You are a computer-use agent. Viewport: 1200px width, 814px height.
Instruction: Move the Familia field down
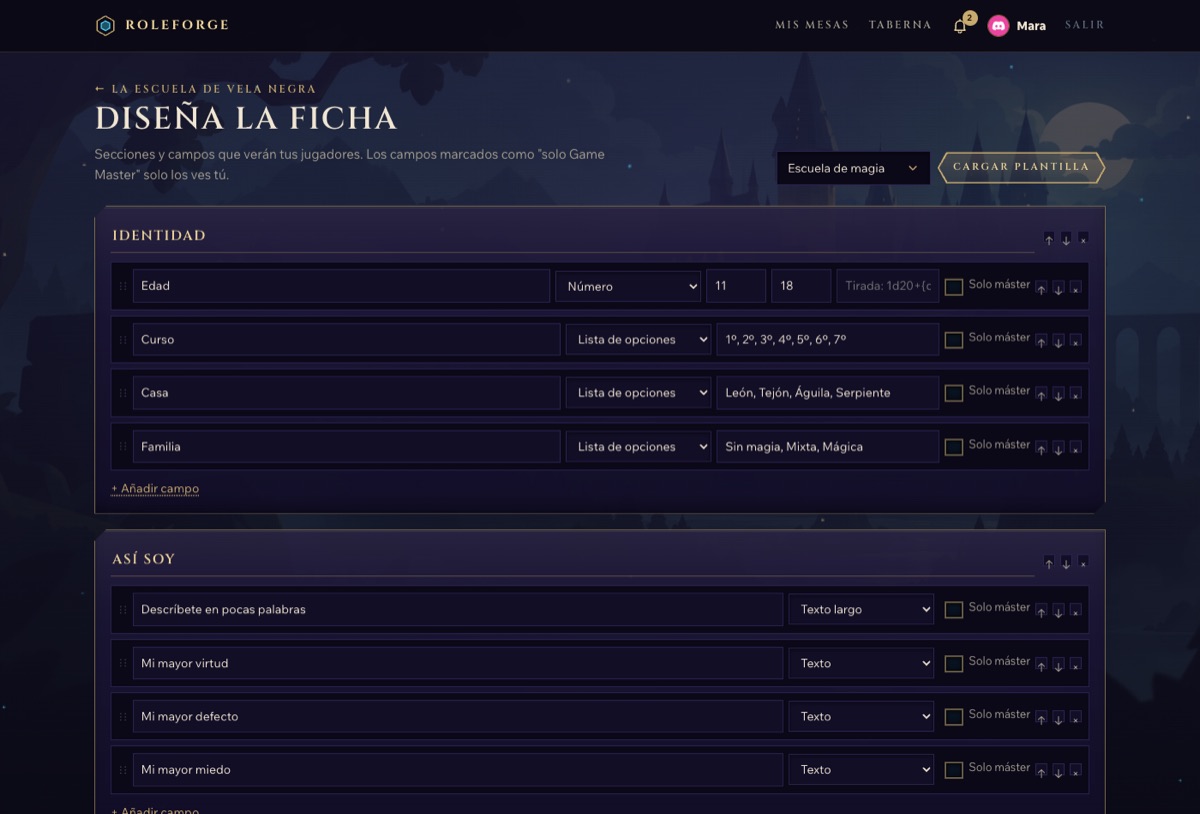(x=1058, y=448)
